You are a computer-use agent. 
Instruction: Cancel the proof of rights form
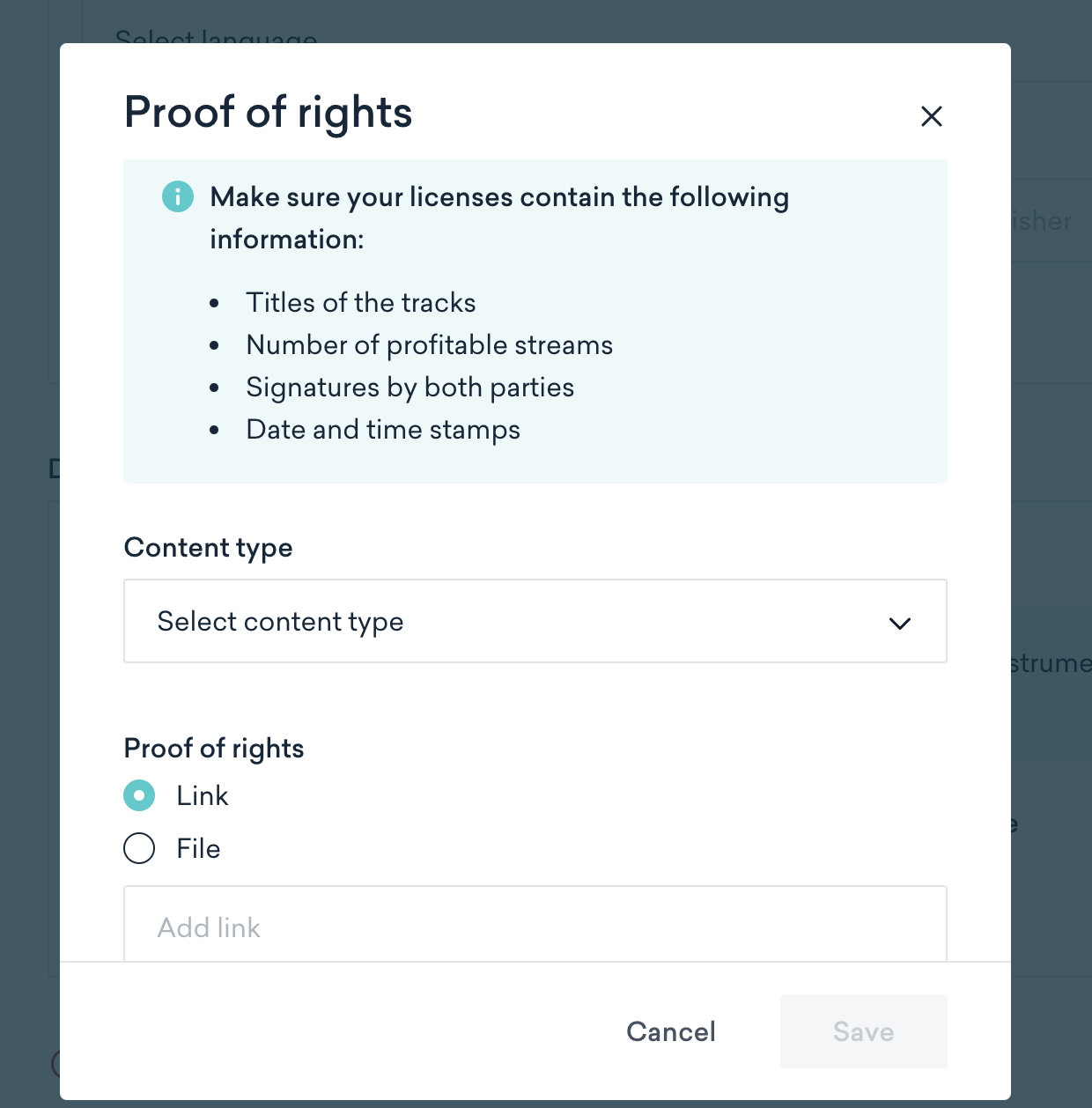coord(671,1031)
